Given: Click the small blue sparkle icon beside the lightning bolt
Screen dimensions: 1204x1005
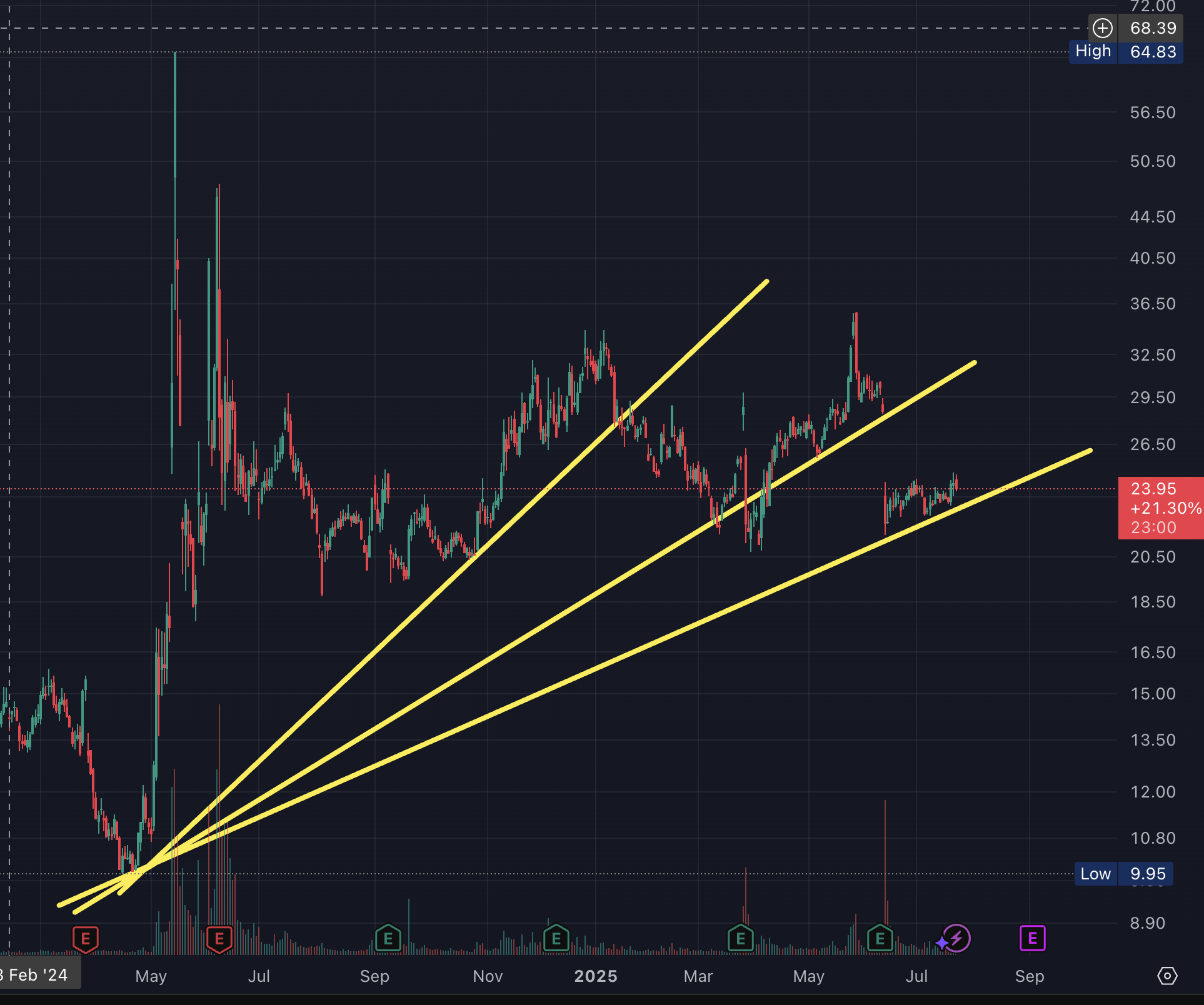Looking at the screenshot, I should 941,942.
